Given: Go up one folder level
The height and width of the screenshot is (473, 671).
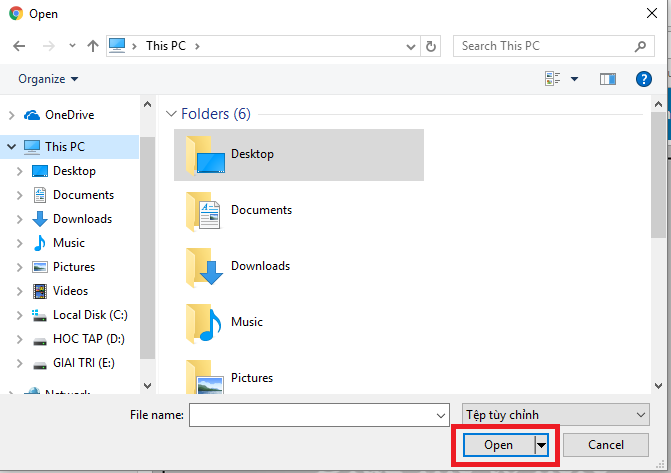Looking at the screenshot, I should point(93,46).
